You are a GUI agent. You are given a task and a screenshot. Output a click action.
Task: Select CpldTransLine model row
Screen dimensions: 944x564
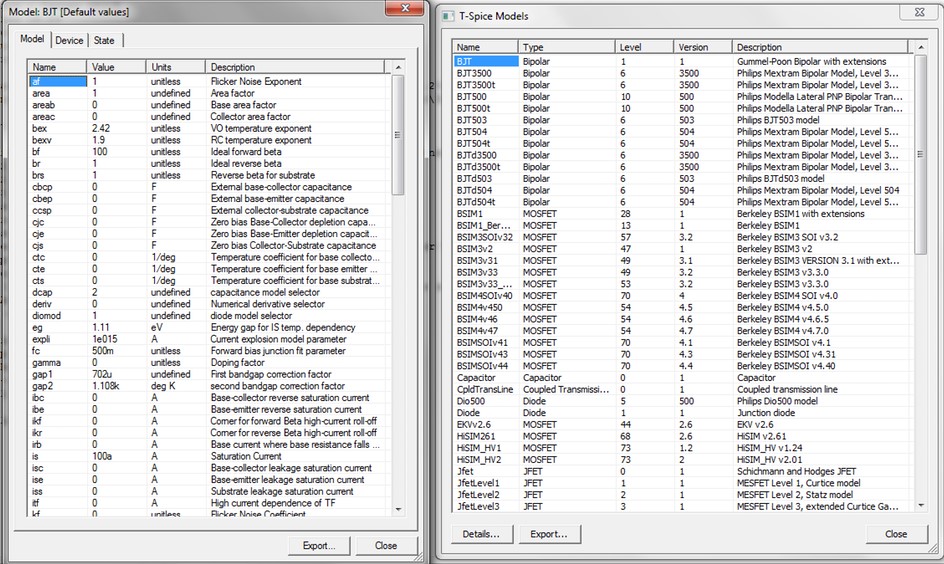[683, 389]
